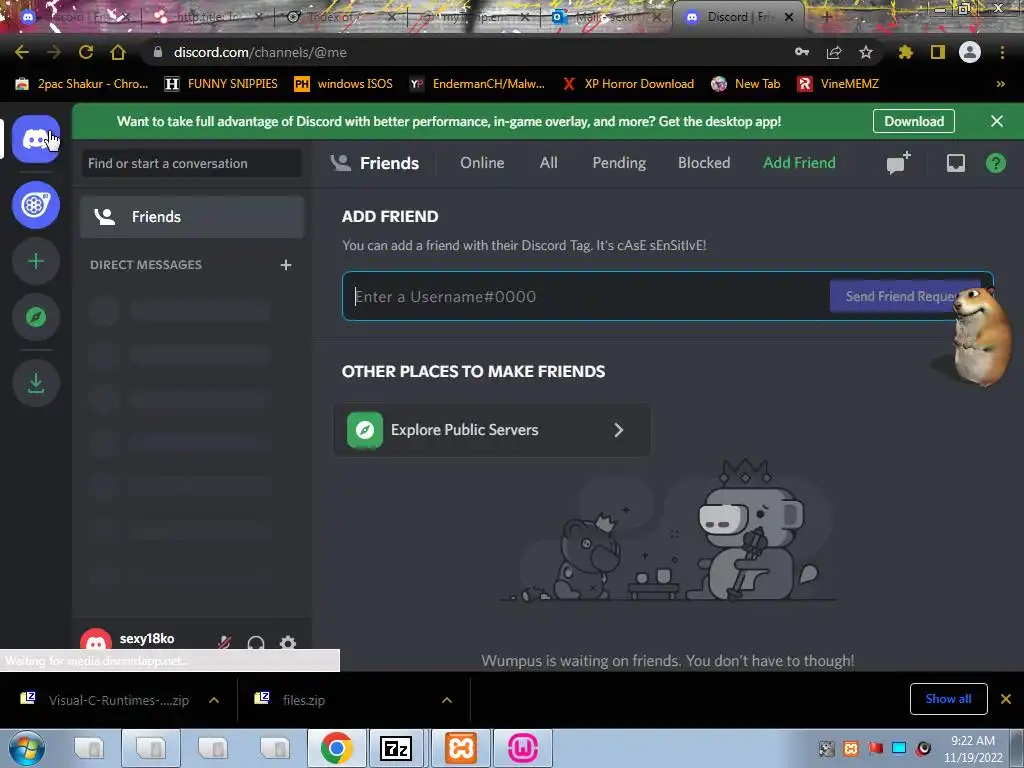Bookmark this page with the star icon
The width and height of the screenshot is (1024, 768).
(866, 52)
